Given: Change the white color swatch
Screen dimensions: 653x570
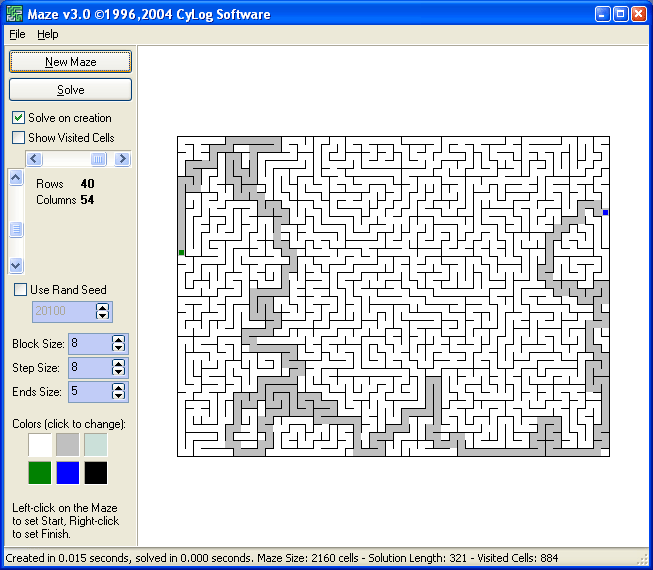Looking at the screenshot, I should click(x=40, y=445).
